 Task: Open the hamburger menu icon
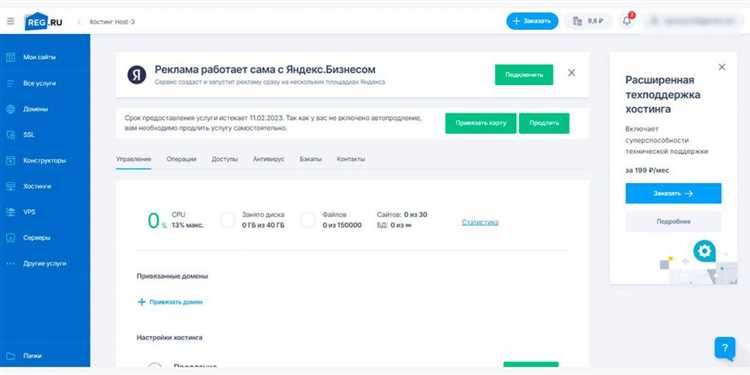click(x=11, y=22)
